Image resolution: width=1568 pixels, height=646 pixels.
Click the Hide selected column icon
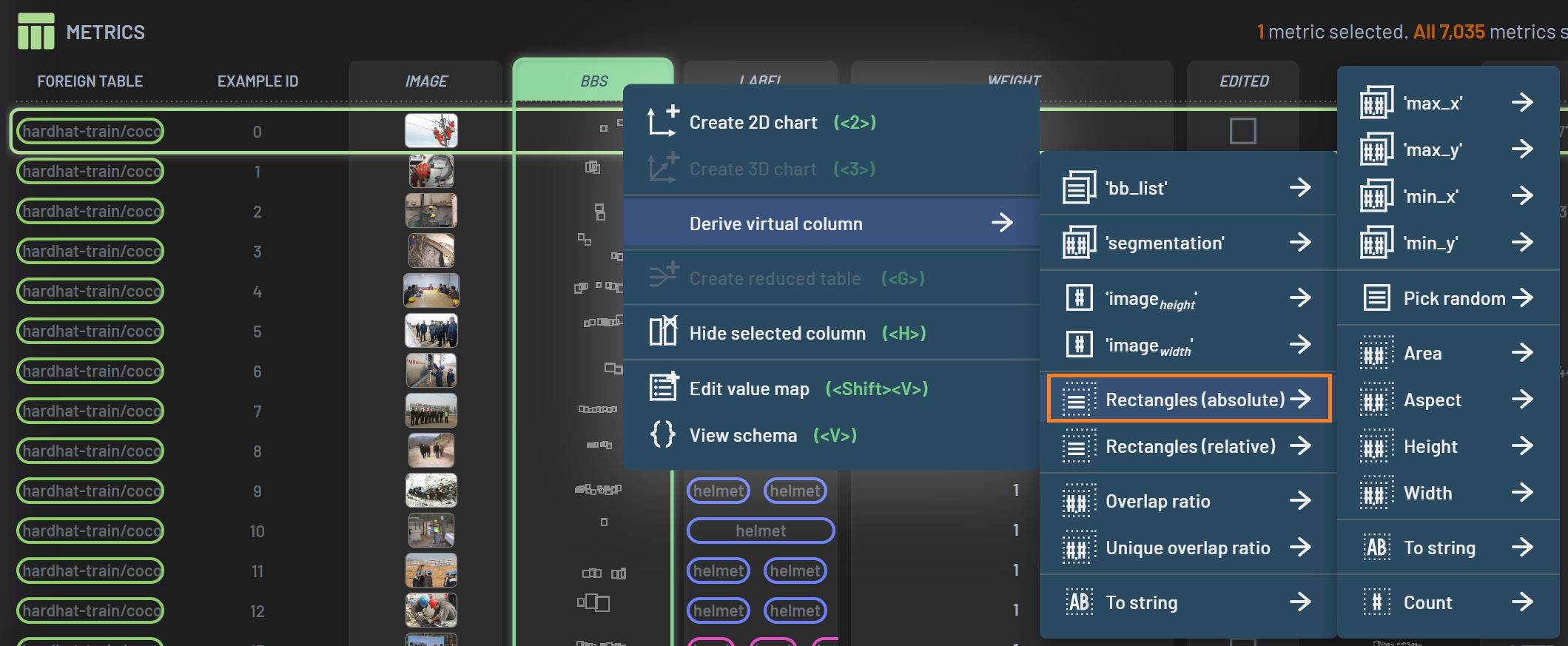(x=662, y=332)
